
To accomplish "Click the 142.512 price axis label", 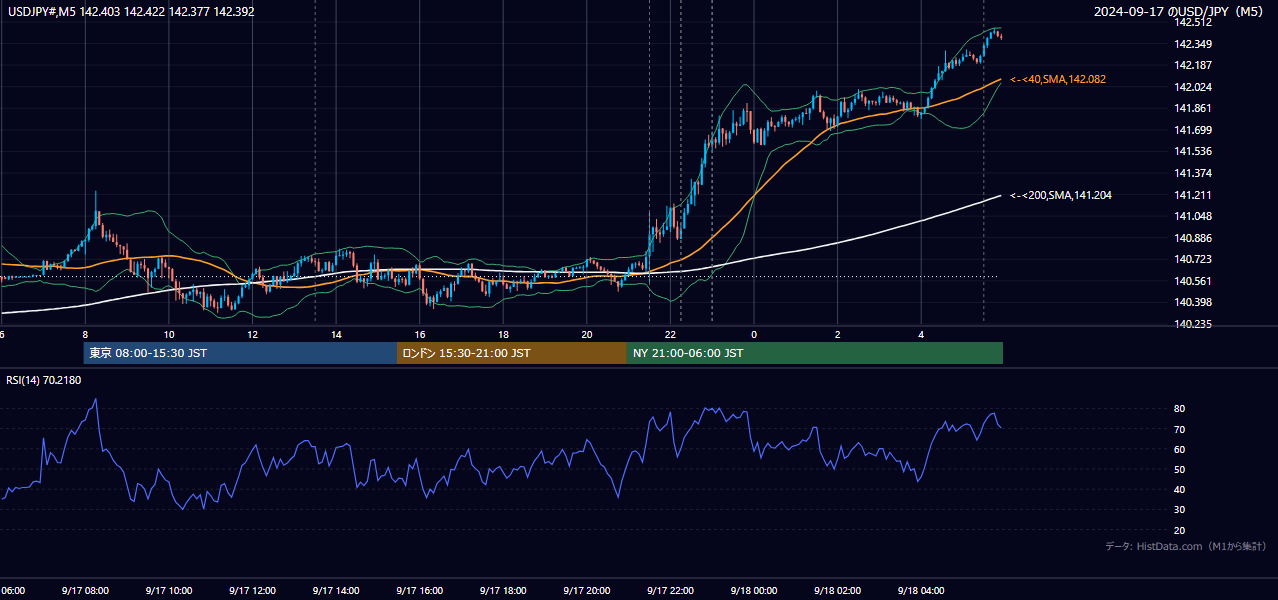I will [1193, 22].
